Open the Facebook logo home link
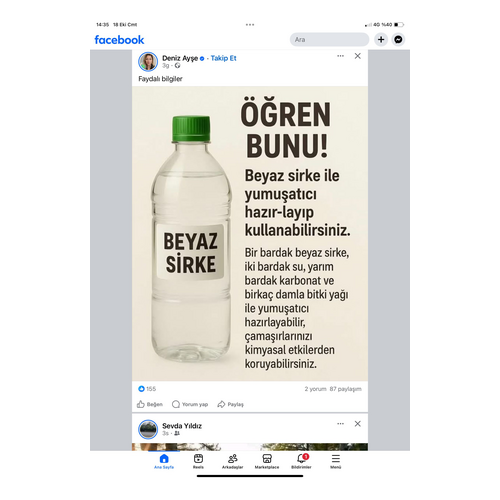The height and width of the screenshot is (500, 500). 119,40
